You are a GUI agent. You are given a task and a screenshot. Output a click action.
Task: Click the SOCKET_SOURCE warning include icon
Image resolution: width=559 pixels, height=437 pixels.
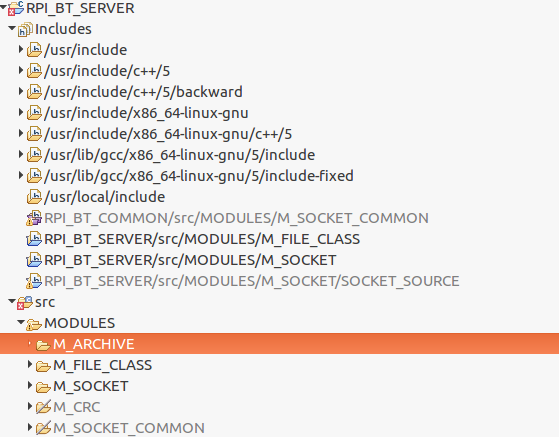34,281
